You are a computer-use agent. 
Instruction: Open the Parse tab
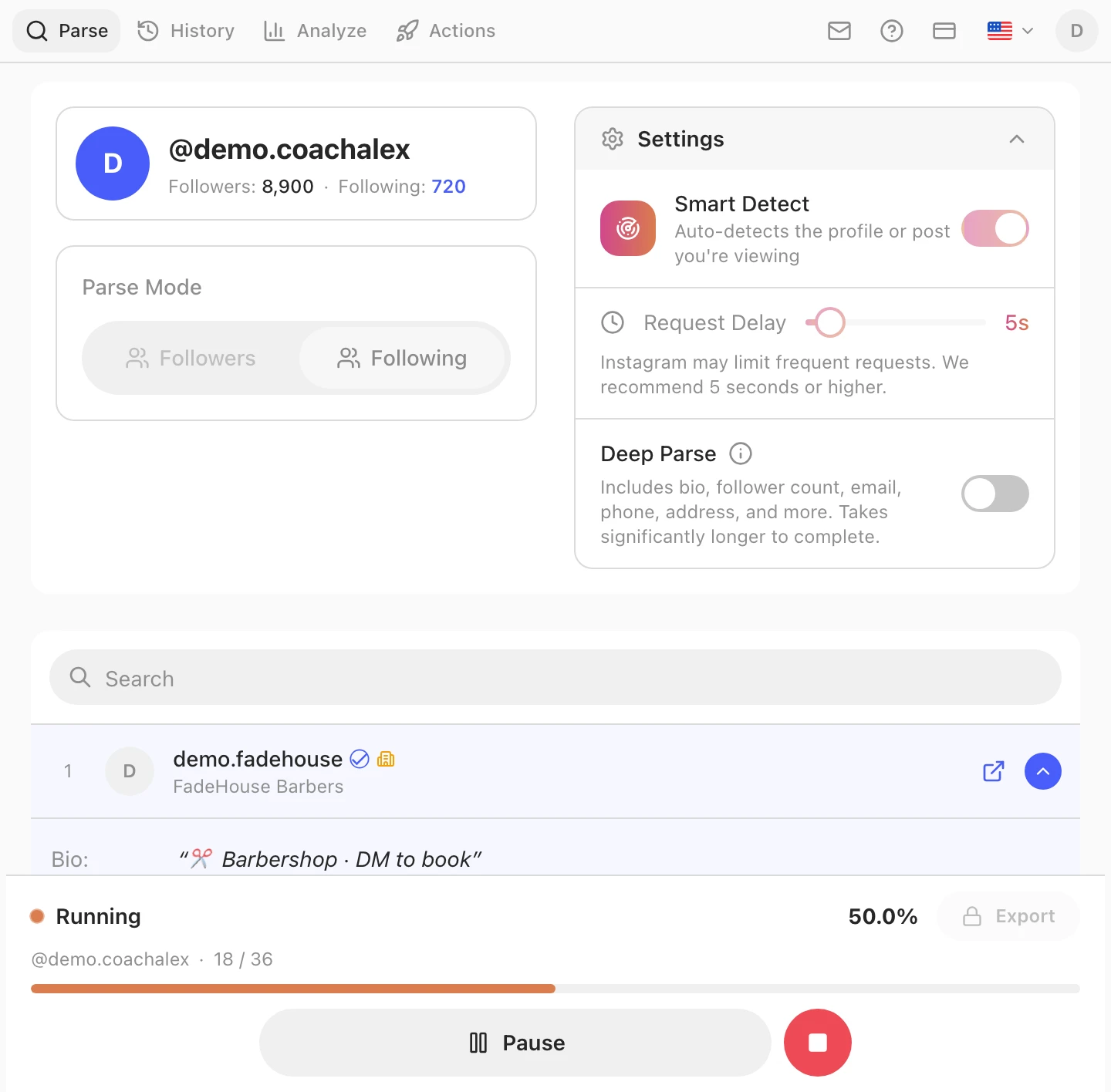(x=66, y=31)
